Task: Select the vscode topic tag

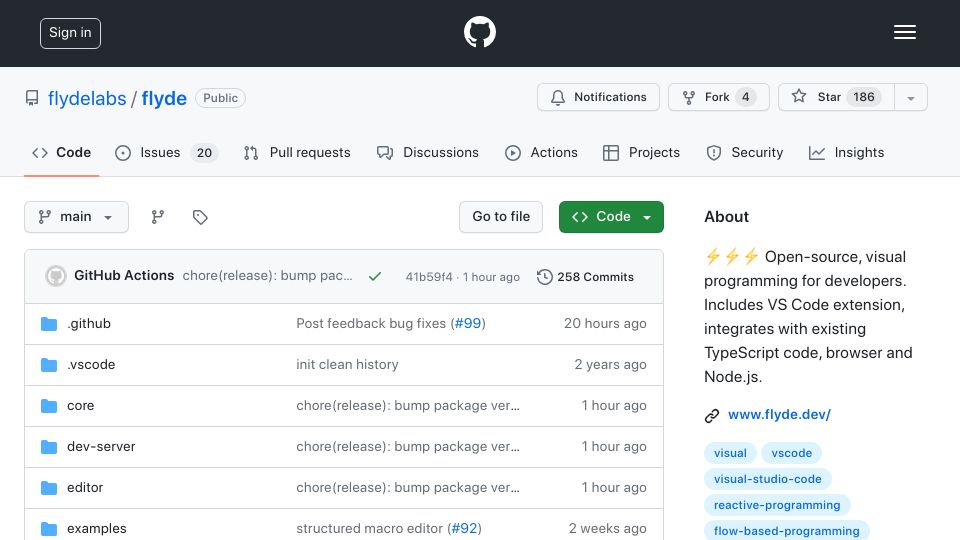Action: click(792, 453)
